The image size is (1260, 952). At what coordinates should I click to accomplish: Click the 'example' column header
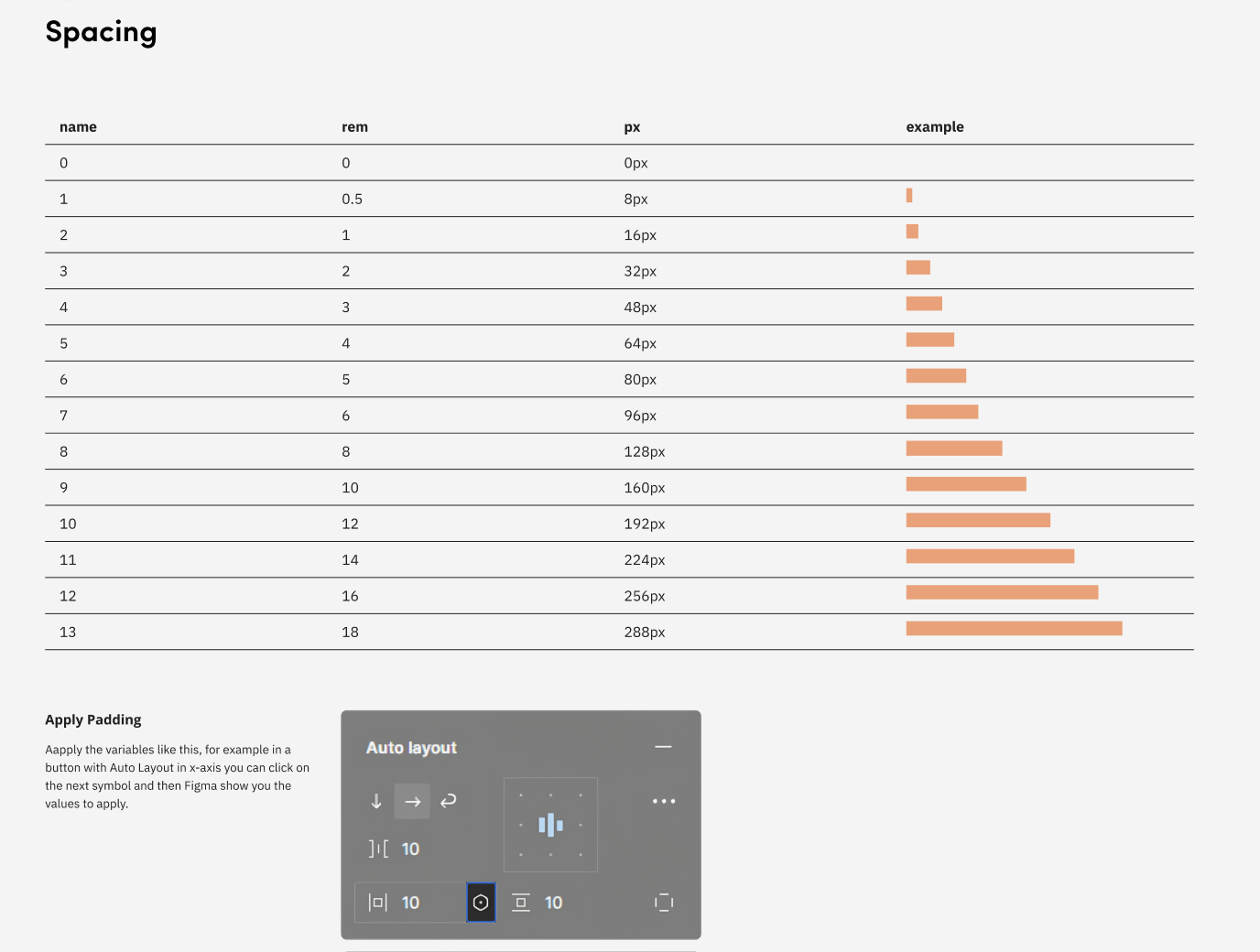(x=935, y=127)
